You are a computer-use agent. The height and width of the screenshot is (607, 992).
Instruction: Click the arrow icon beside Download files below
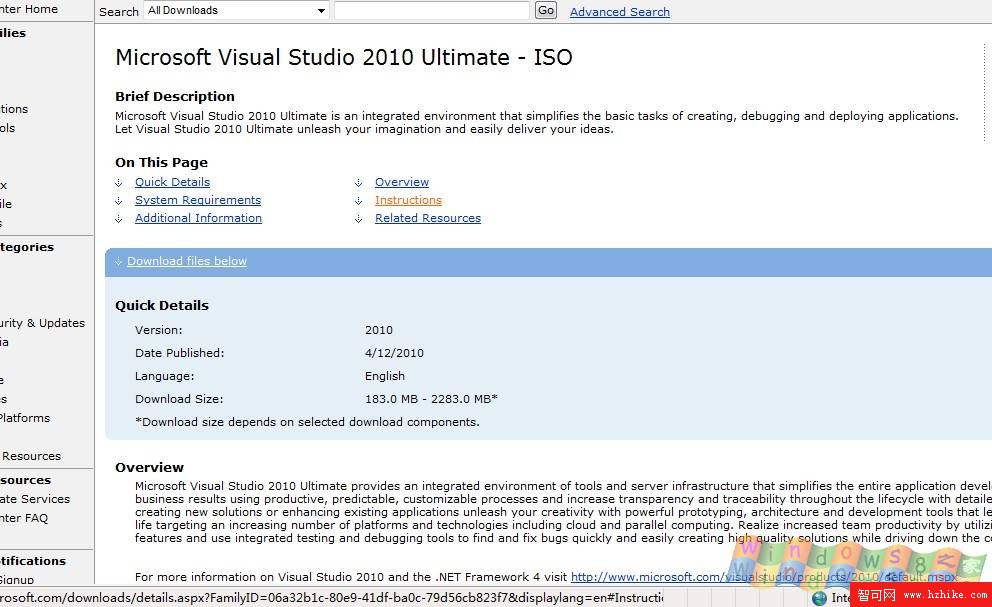[x=118, y=261]
